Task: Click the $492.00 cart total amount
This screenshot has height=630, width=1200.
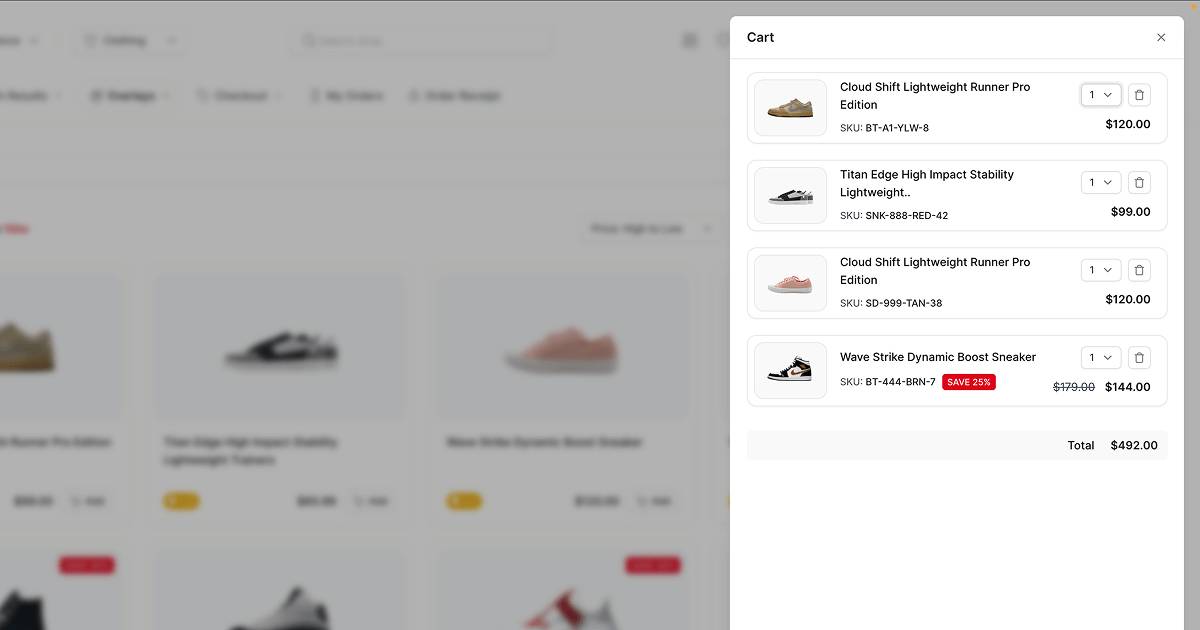Action: pyautogui.click(x=1133, y=446)
